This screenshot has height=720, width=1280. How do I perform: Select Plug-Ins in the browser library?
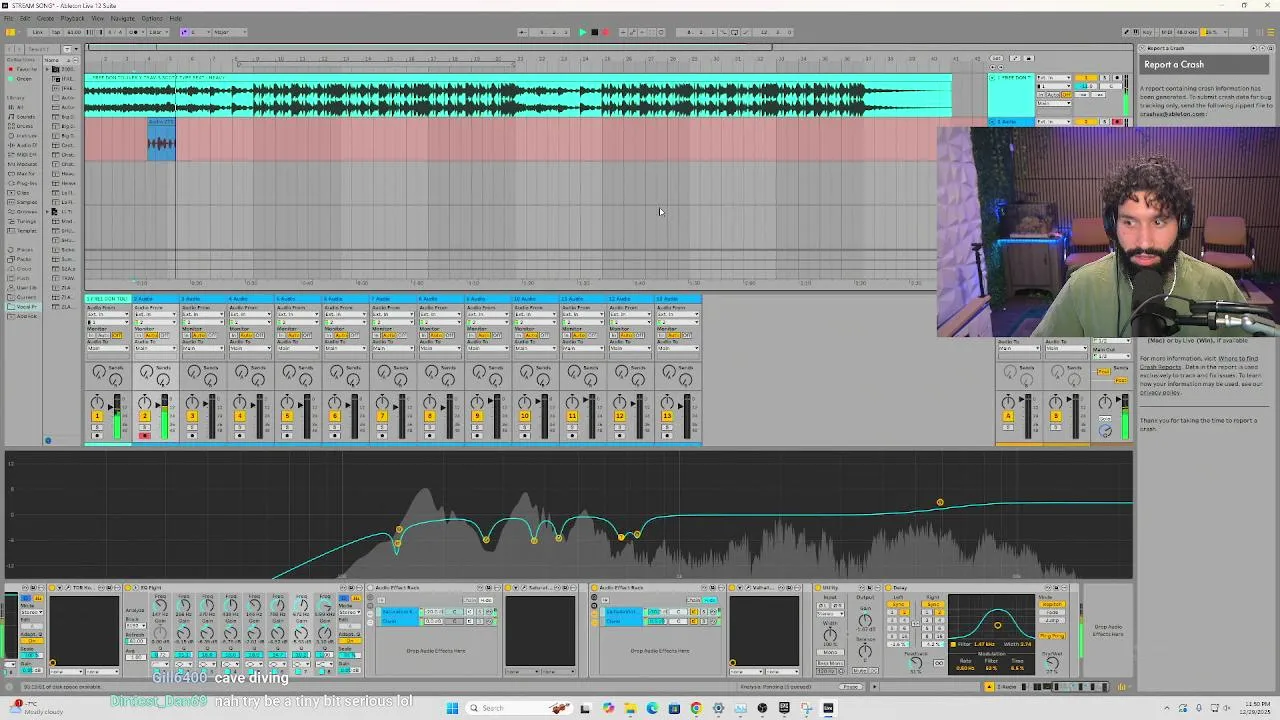pyautogui.click(x=24, y=183)
